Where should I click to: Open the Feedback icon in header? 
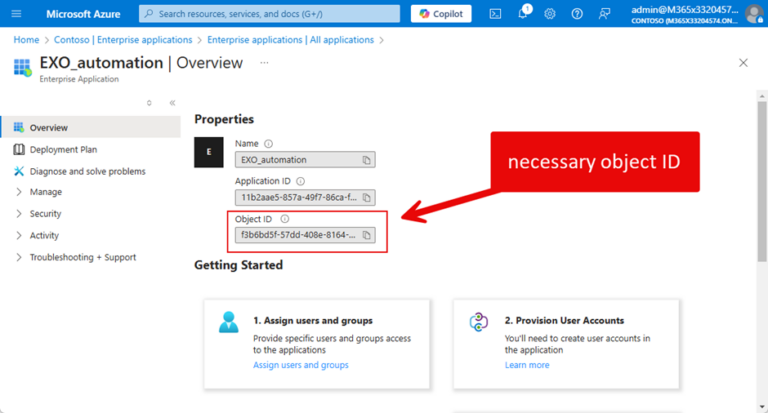(x=604, y=13)
